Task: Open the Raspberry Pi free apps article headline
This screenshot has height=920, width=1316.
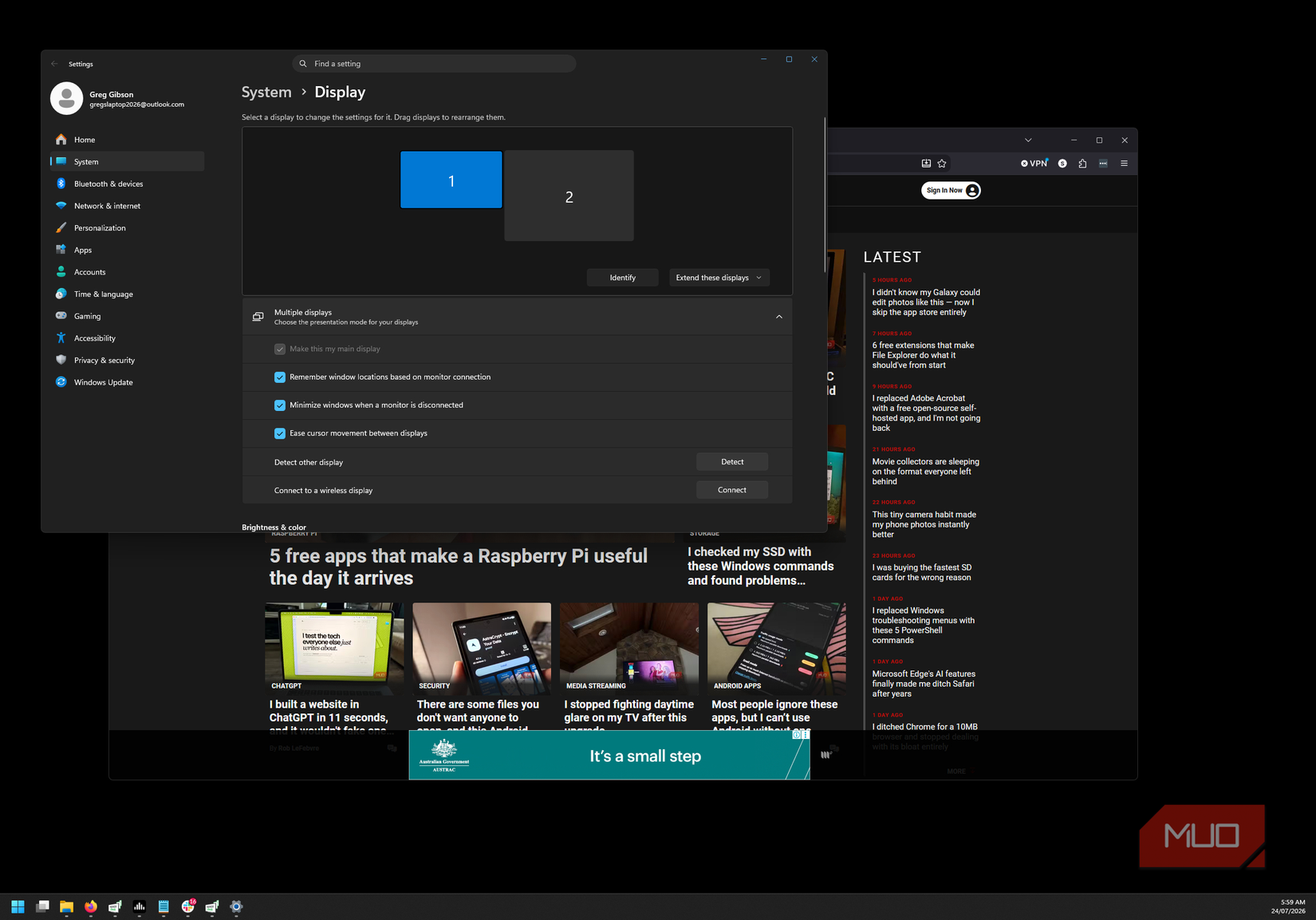Action: point(459,567)
